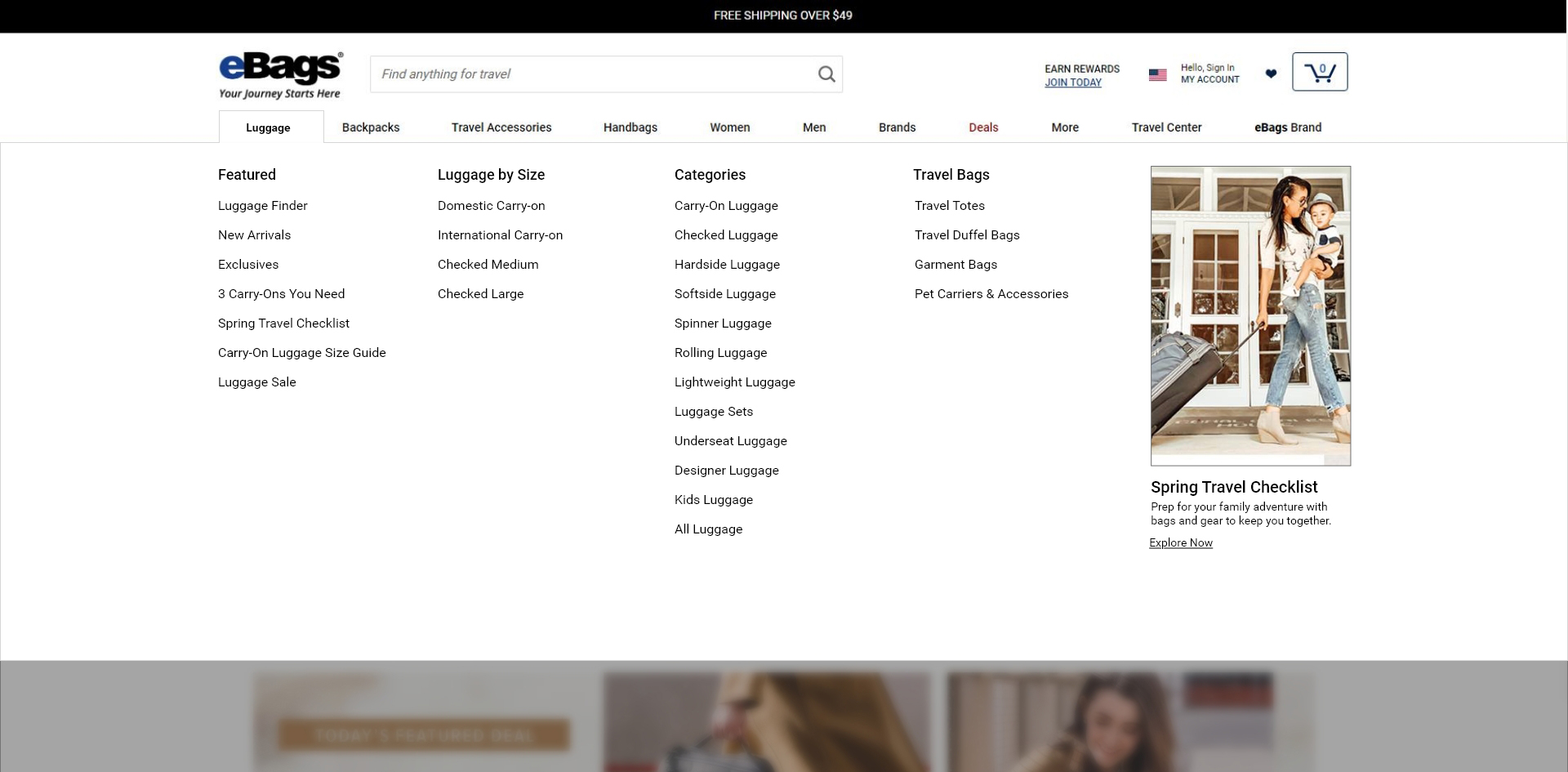
Task: Go to Luggage Finder
Action: (263, 206)
